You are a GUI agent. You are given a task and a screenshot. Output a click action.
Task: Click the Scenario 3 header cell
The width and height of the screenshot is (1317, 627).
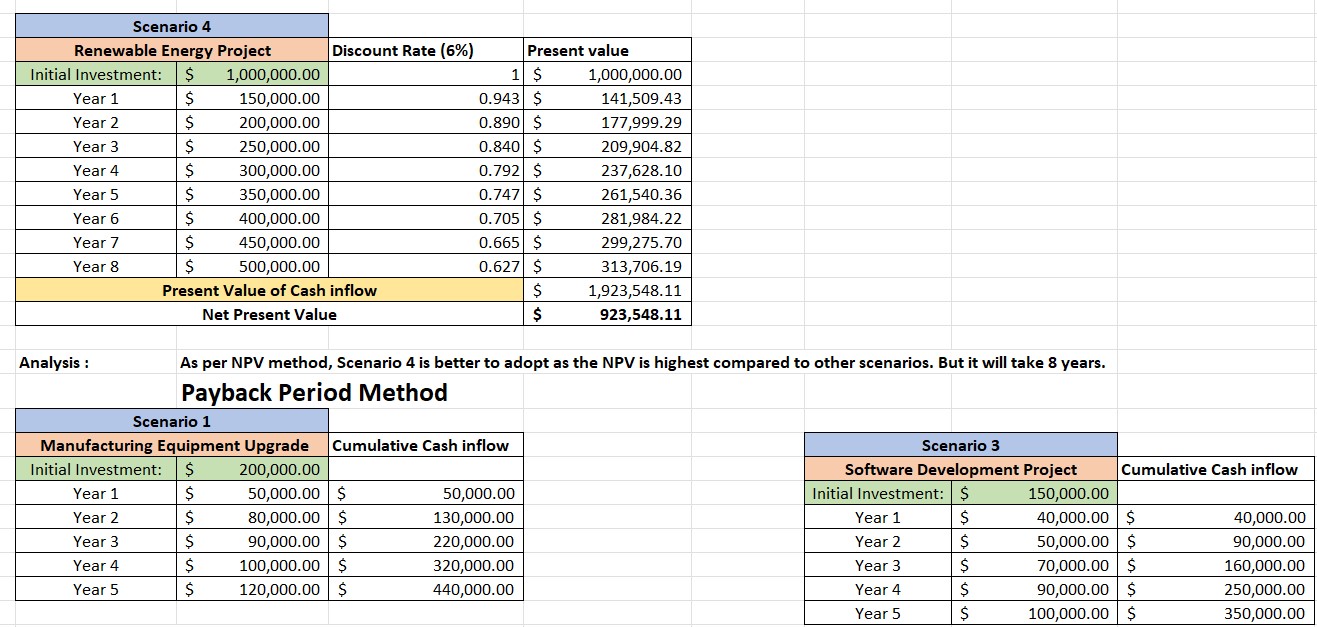click(x=960, y=445)
